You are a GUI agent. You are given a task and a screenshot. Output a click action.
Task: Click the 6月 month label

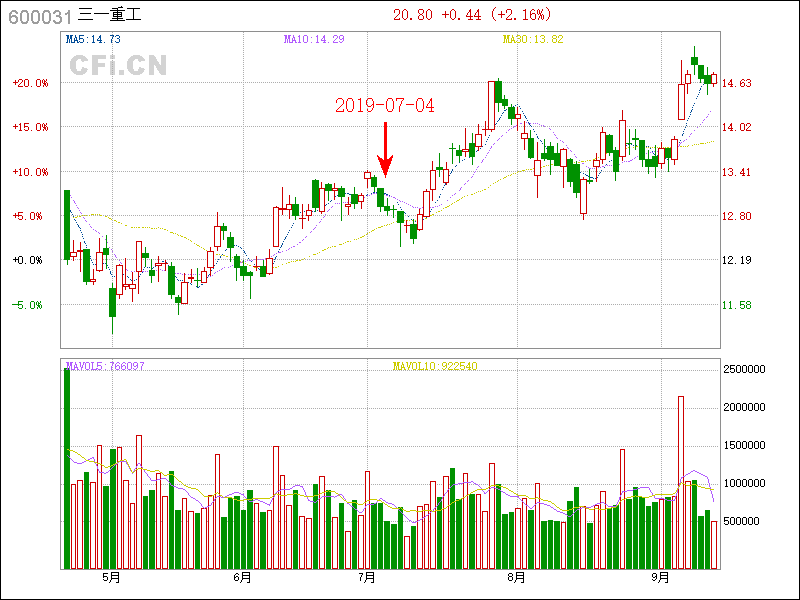[243, 578]
